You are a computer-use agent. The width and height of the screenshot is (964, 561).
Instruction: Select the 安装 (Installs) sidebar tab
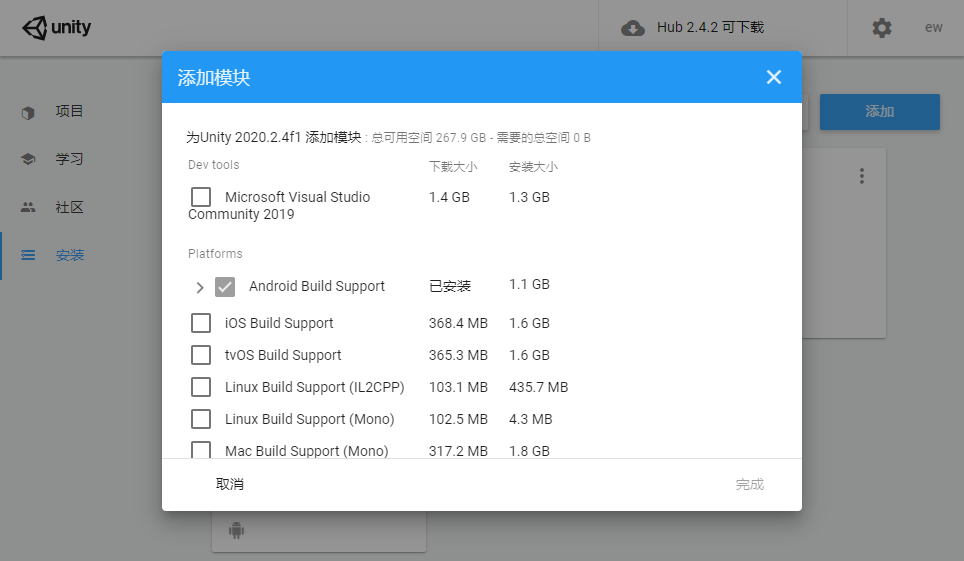[x=69, y=255]
